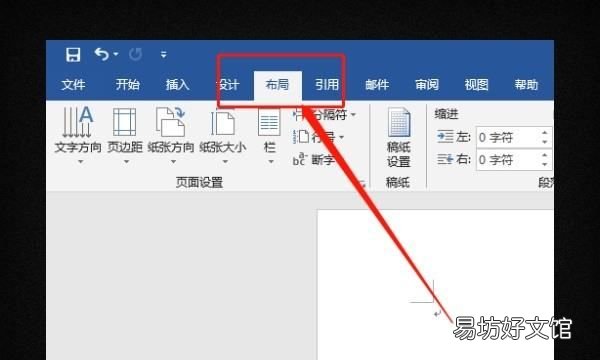600x360 pixels.
Task: Click the Redo icon in quick access toolbar
Action: click(x=135, y=55)
